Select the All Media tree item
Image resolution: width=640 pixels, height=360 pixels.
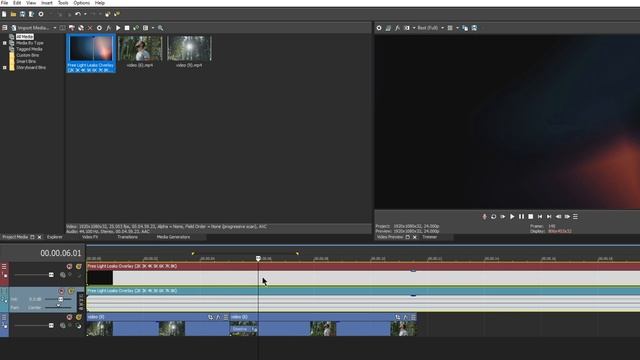(25, 37)
